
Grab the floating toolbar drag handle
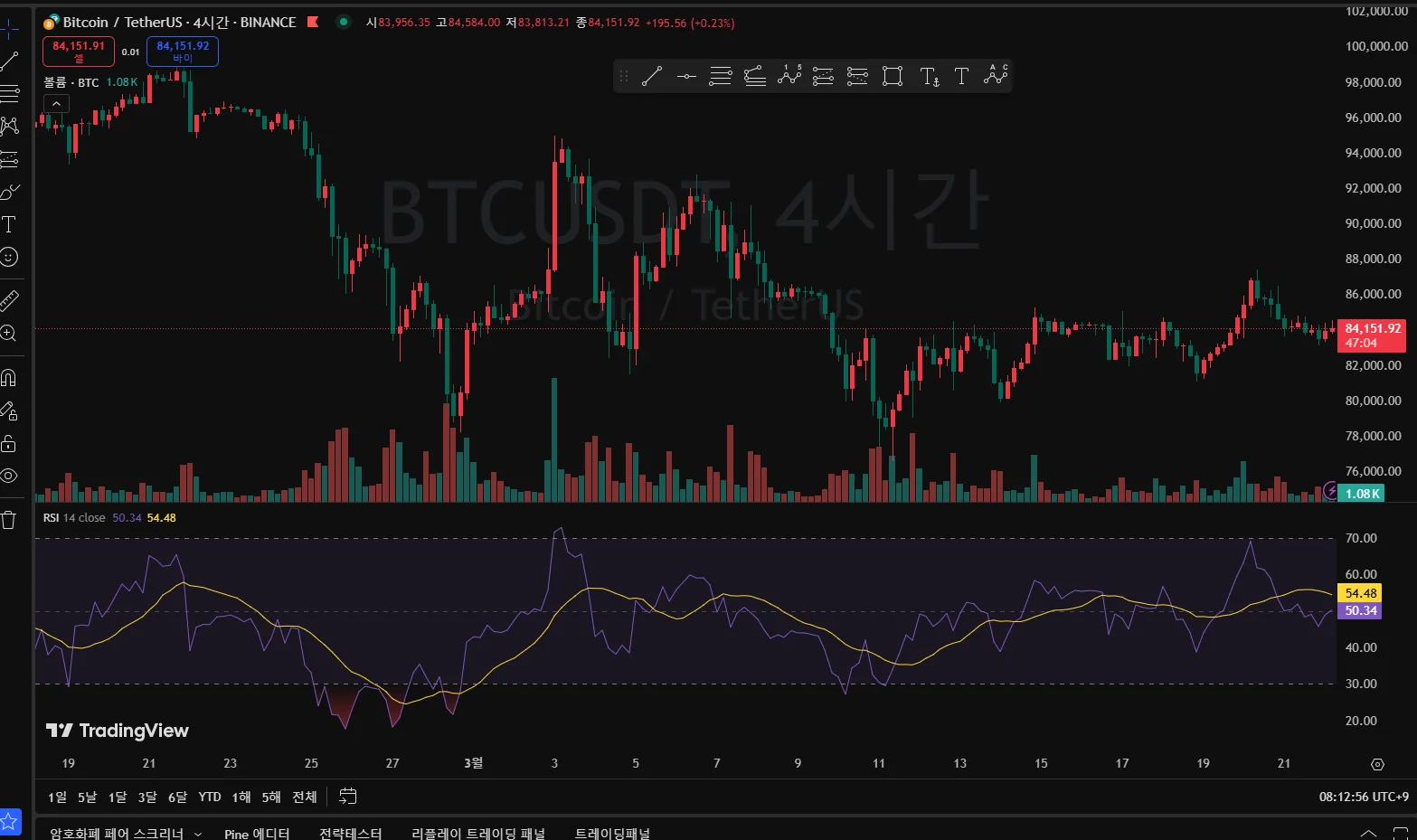pos(624,76)
